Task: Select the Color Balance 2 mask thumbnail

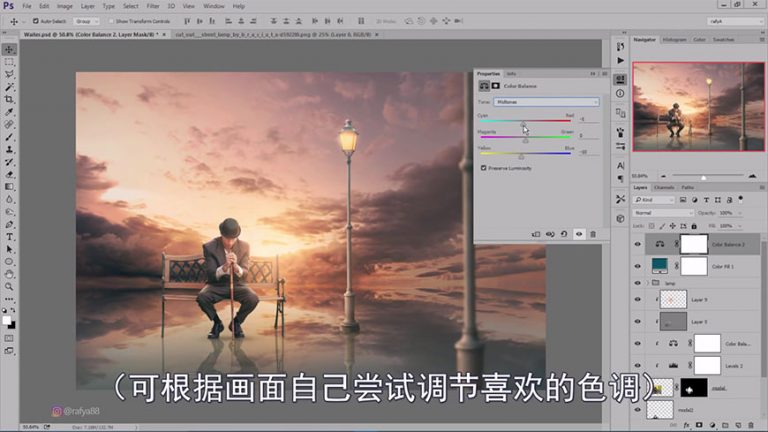Action: point(694,244)
